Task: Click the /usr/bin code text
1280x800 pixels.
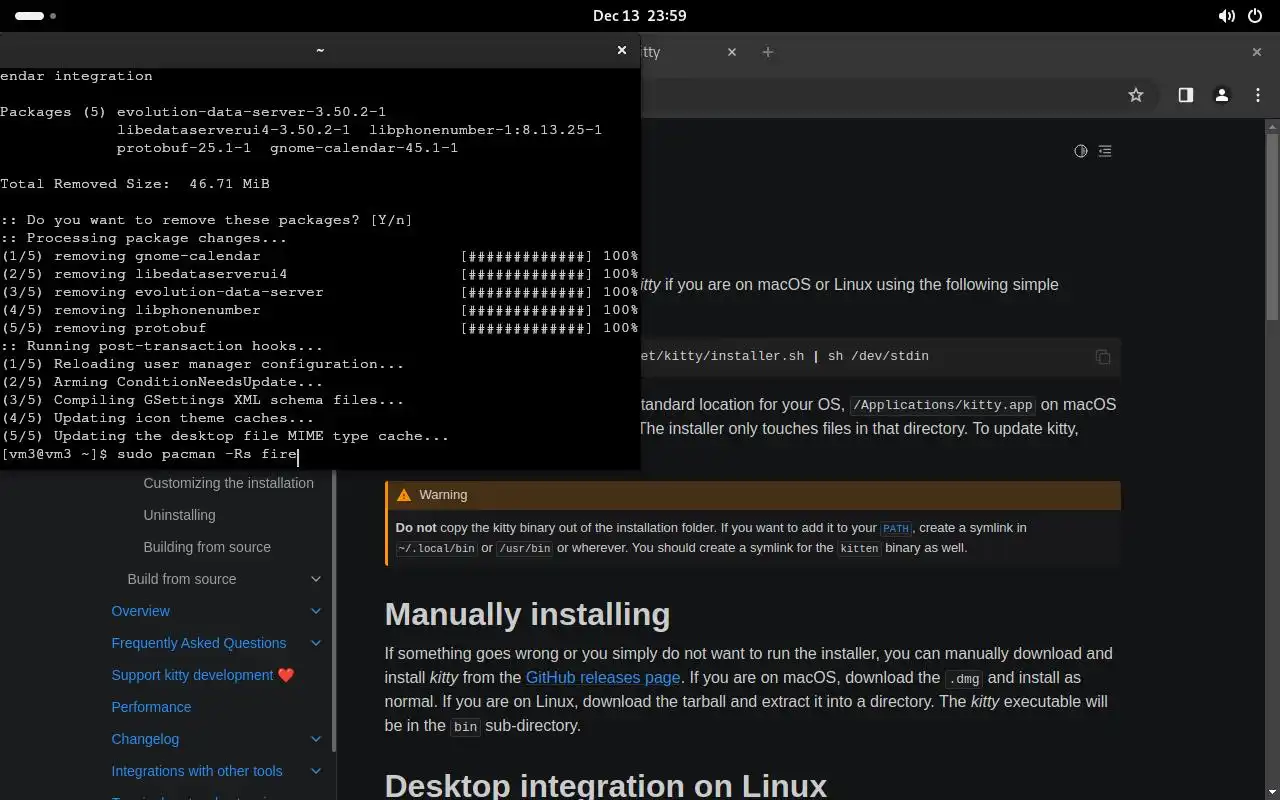Action: [524, 548]
